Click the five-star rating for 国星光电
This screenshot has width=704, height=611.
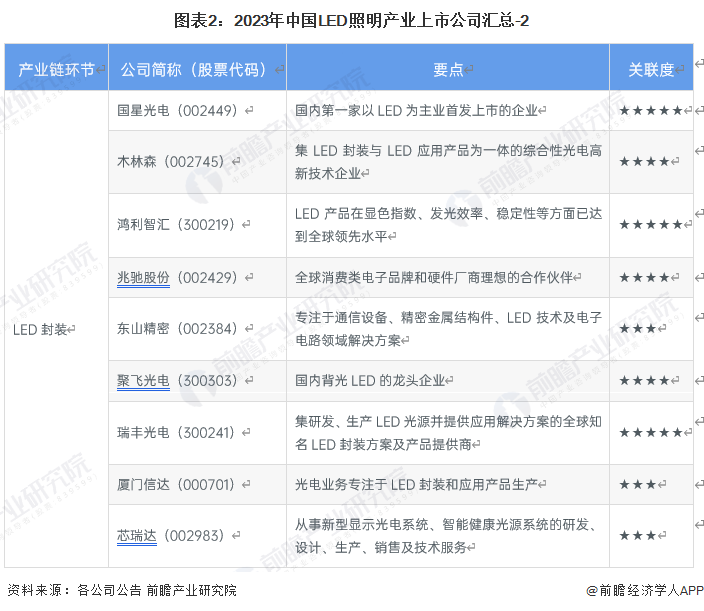click(x=651, y=110)
